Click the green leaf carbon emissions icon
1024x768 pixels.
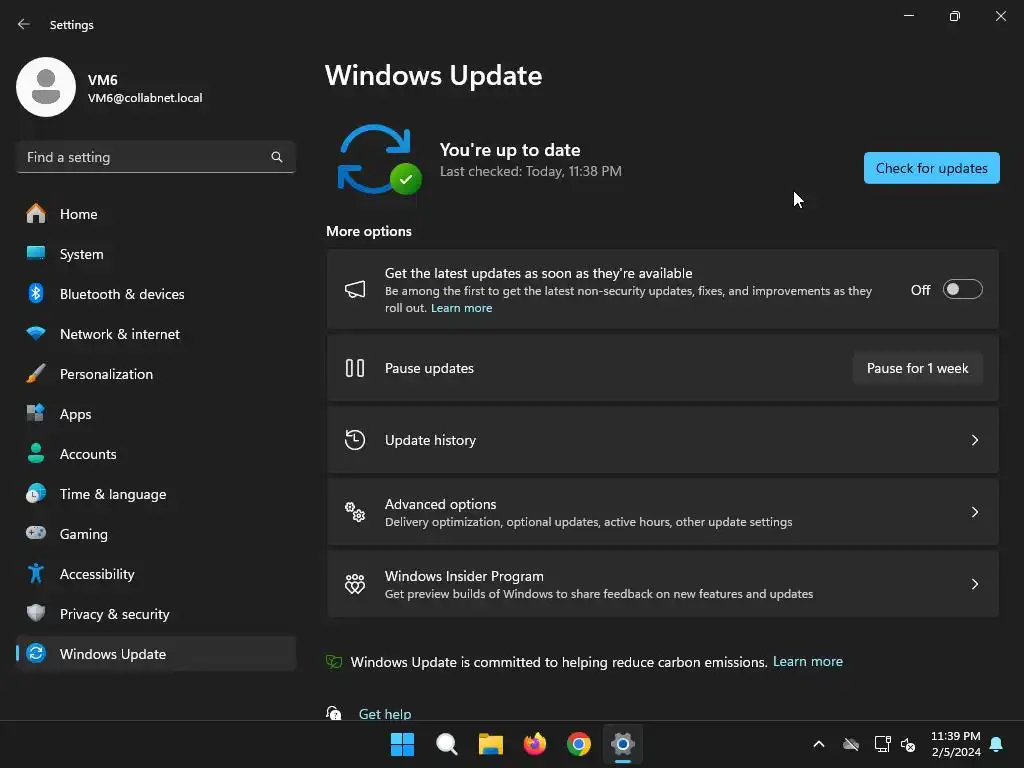(334, 662)
